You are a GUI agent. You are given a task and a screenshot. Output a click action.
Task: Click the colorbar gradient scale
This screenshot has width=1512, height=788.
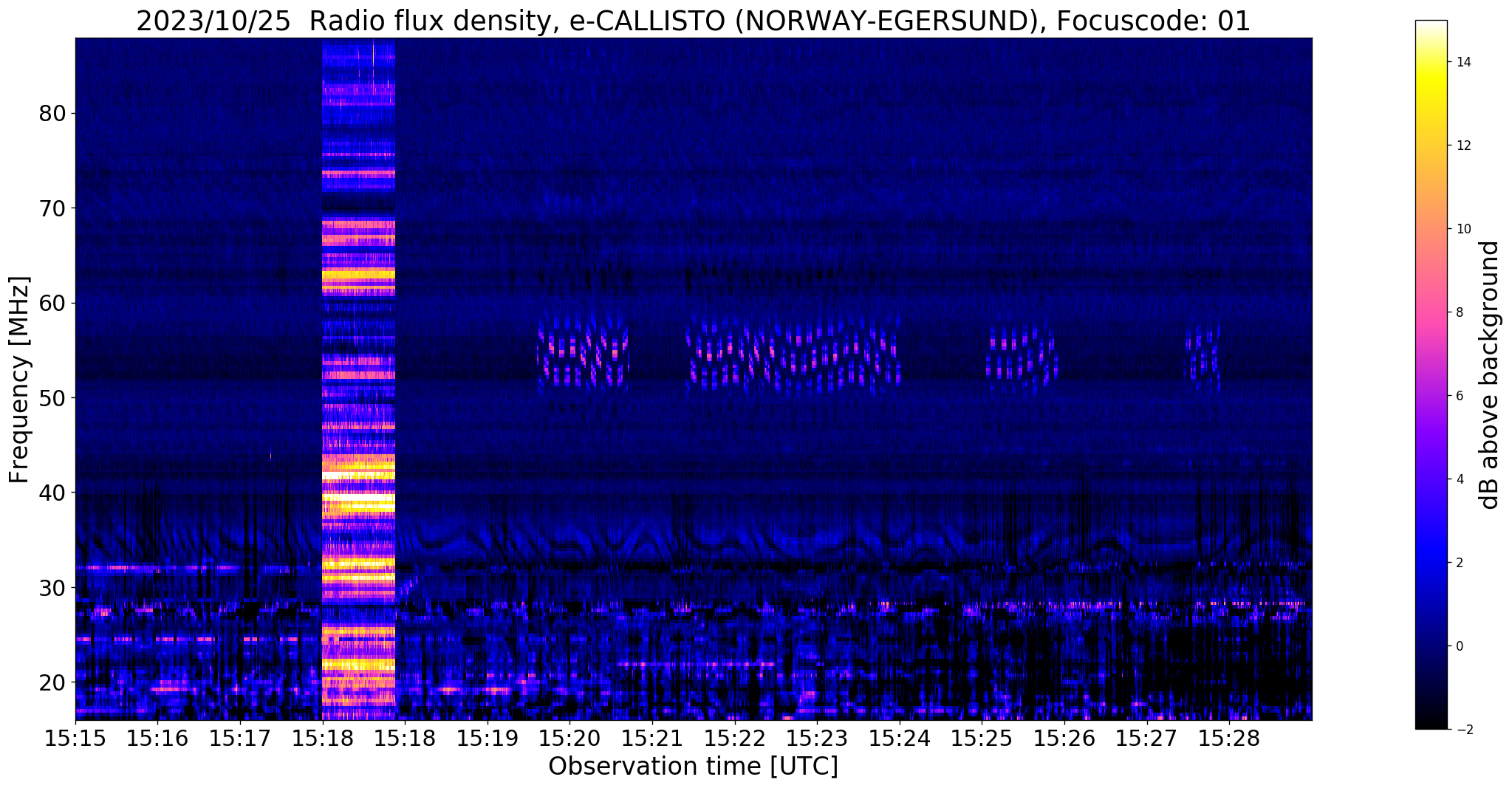coord(1431,374)
